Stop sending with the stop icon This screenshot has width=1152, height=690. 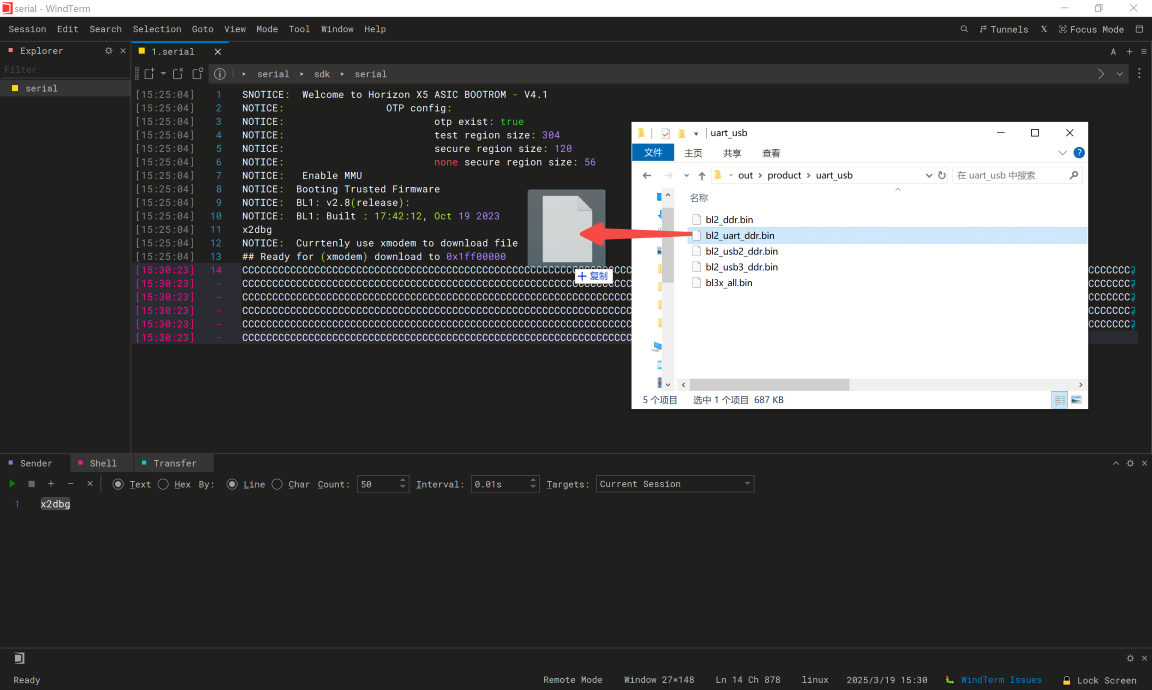[32, 484]
